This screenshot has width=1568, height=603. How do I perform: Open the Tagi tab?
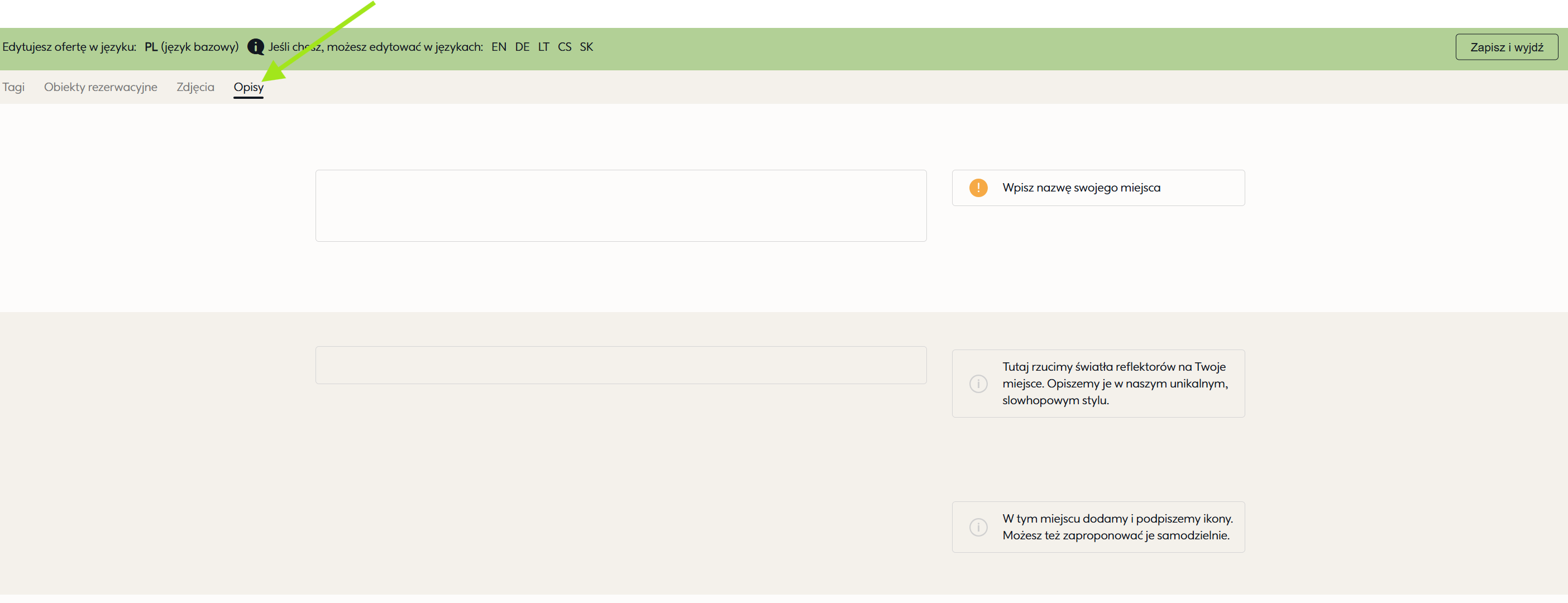click(x=13, y=87)
